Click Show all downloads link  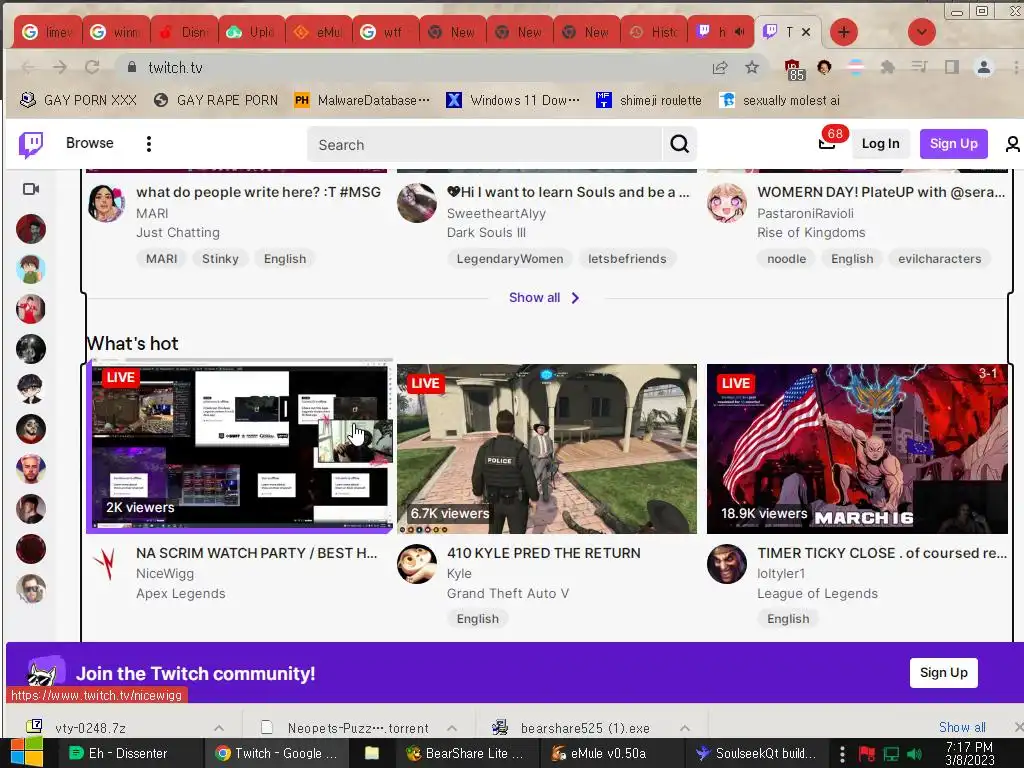coord(962,728)
